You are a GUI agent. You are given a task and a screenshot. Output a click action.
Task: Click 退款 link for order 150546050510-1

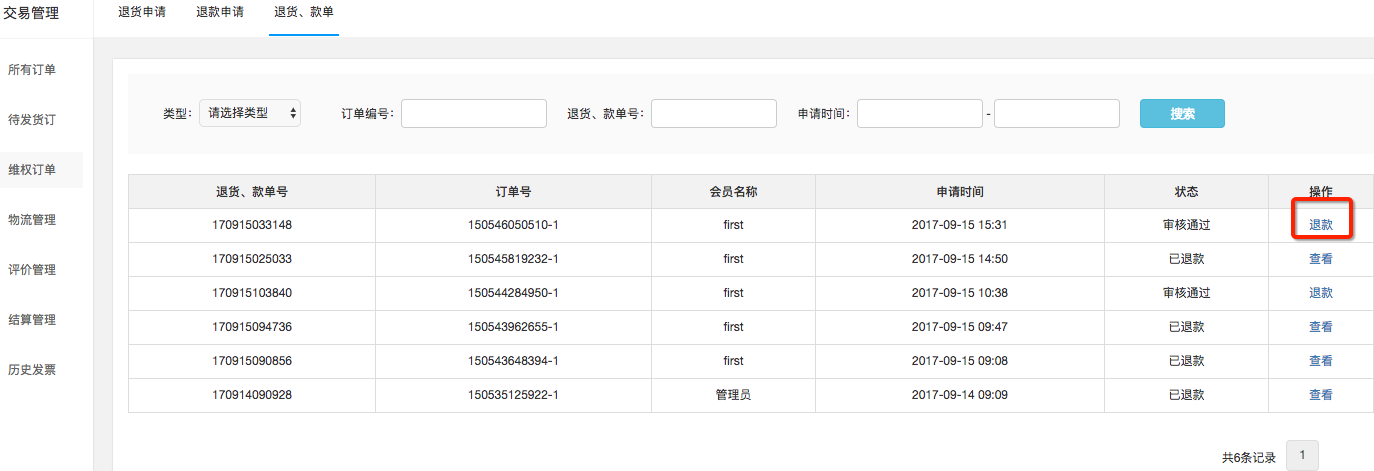coord(1321,225)
